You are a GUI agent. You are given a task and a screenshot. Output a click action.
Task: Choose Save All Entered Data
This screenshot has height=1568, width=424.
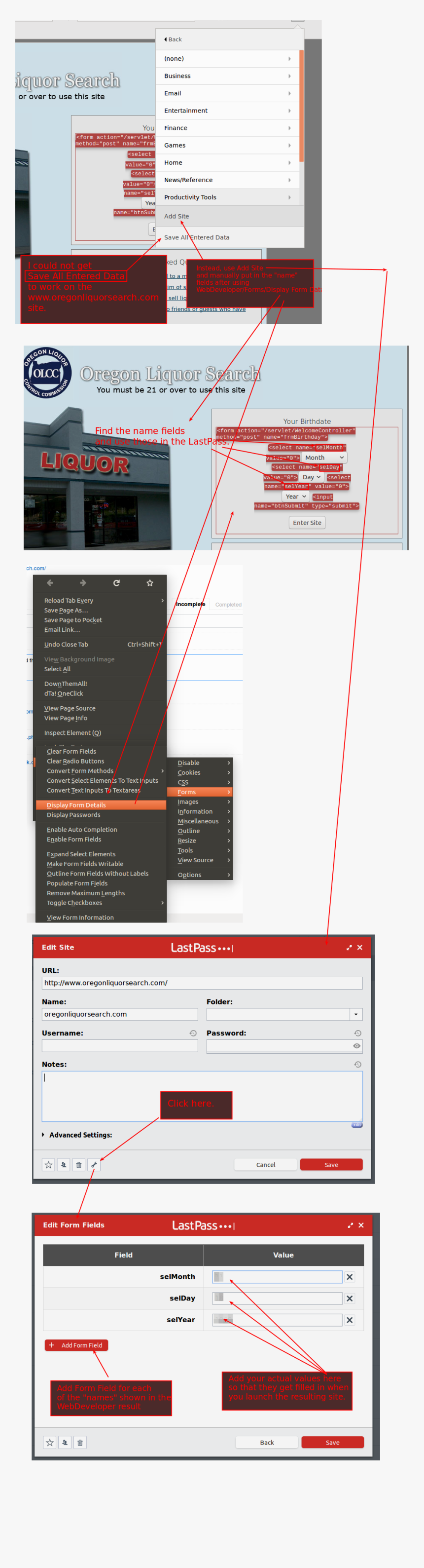pos(229,237)
